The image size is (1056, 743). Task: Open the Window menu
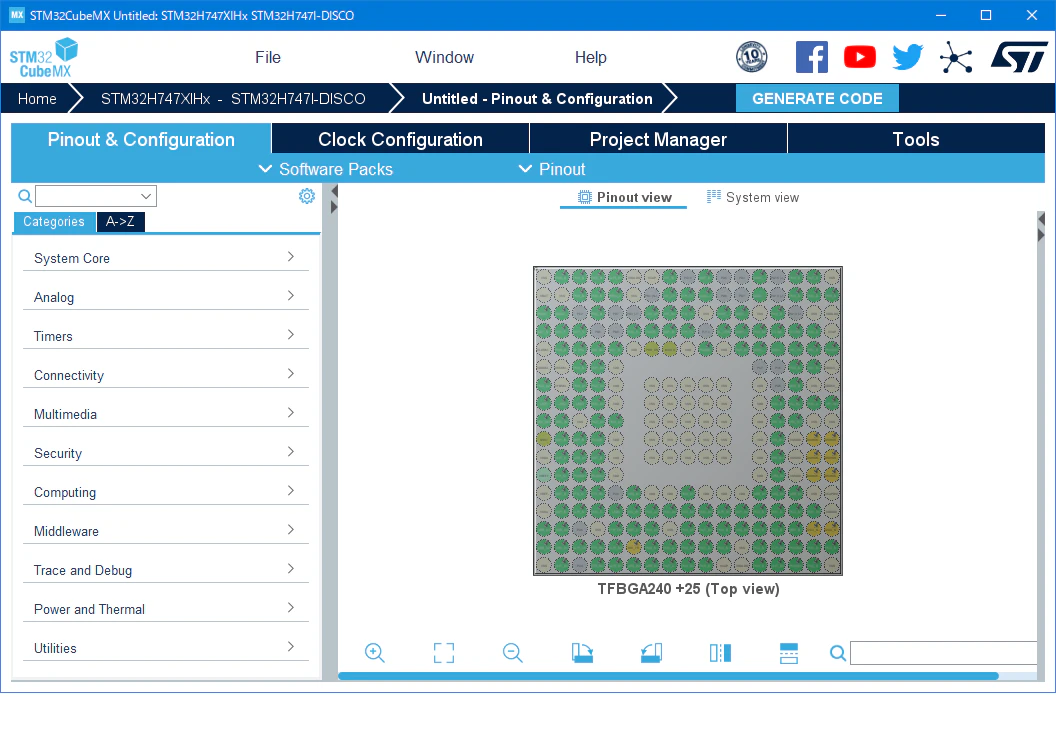pos(444,57)
